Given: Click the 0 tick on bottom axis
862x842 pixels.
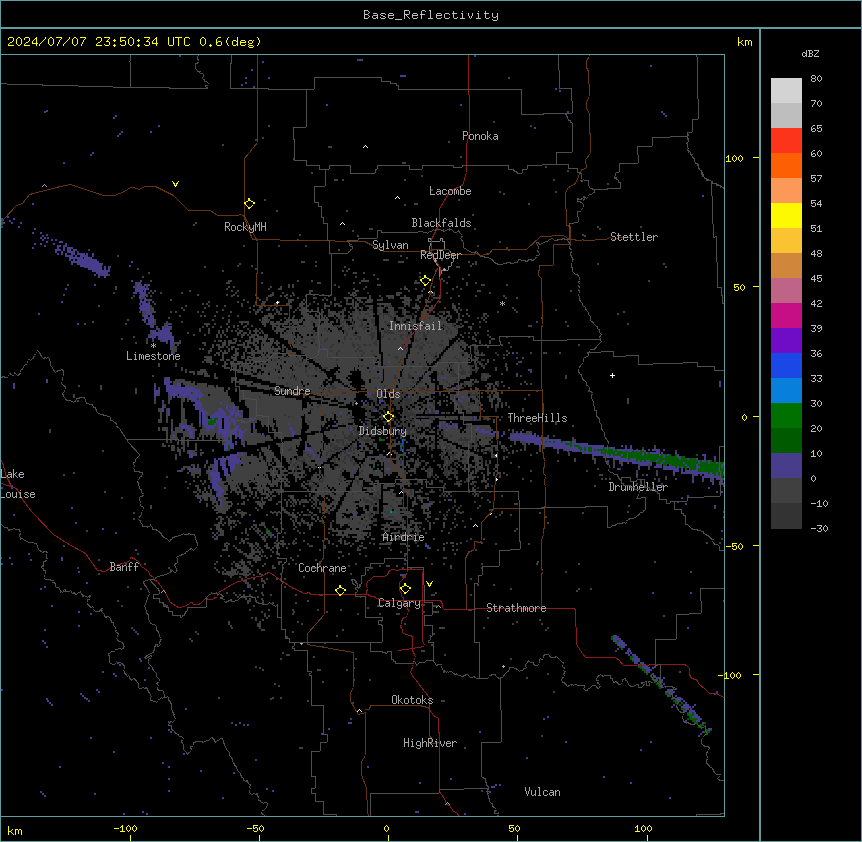Looking at the screenshot, I should [386, 829].
